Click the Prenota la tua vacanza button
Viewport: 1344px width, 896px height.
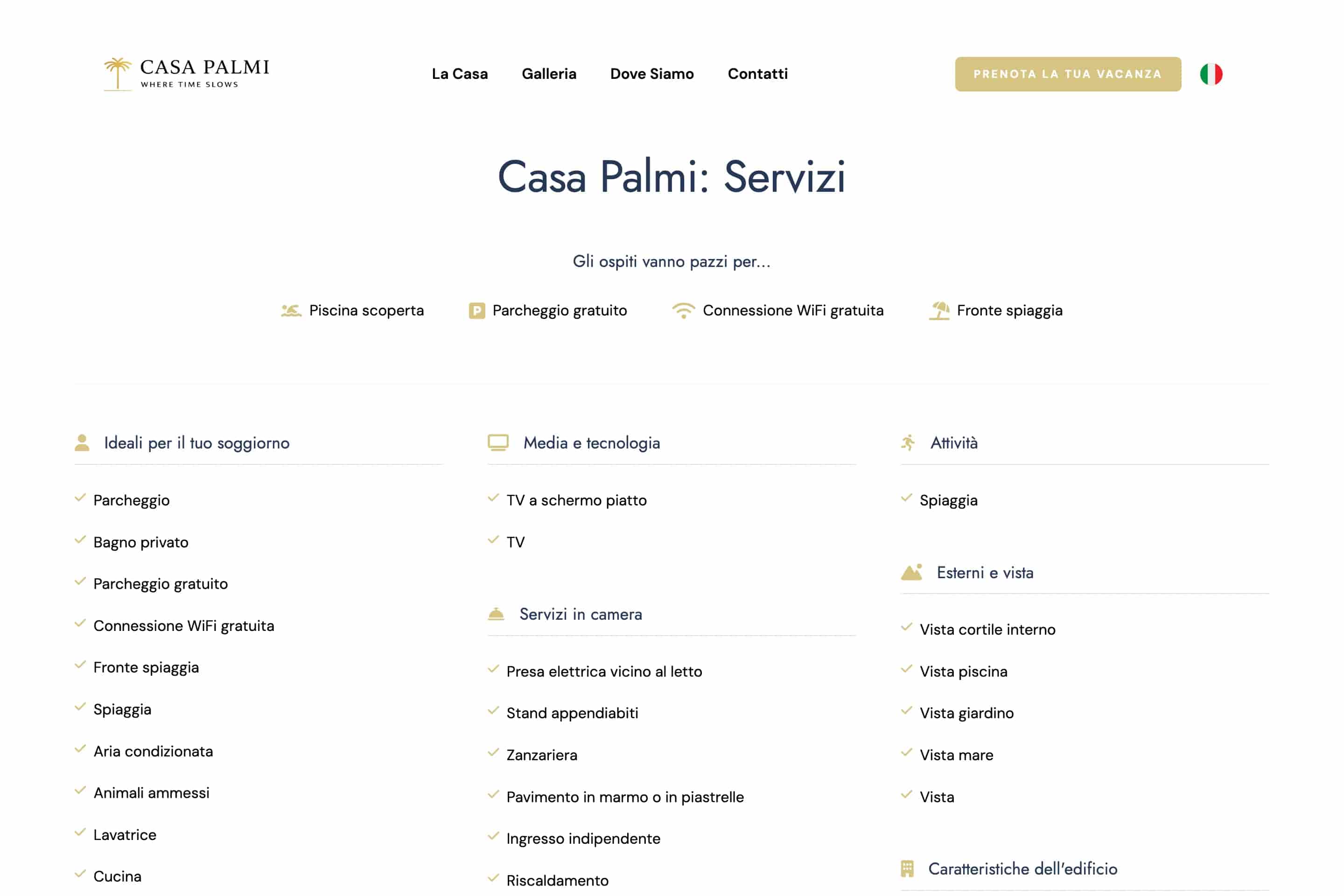[1068, 74]
